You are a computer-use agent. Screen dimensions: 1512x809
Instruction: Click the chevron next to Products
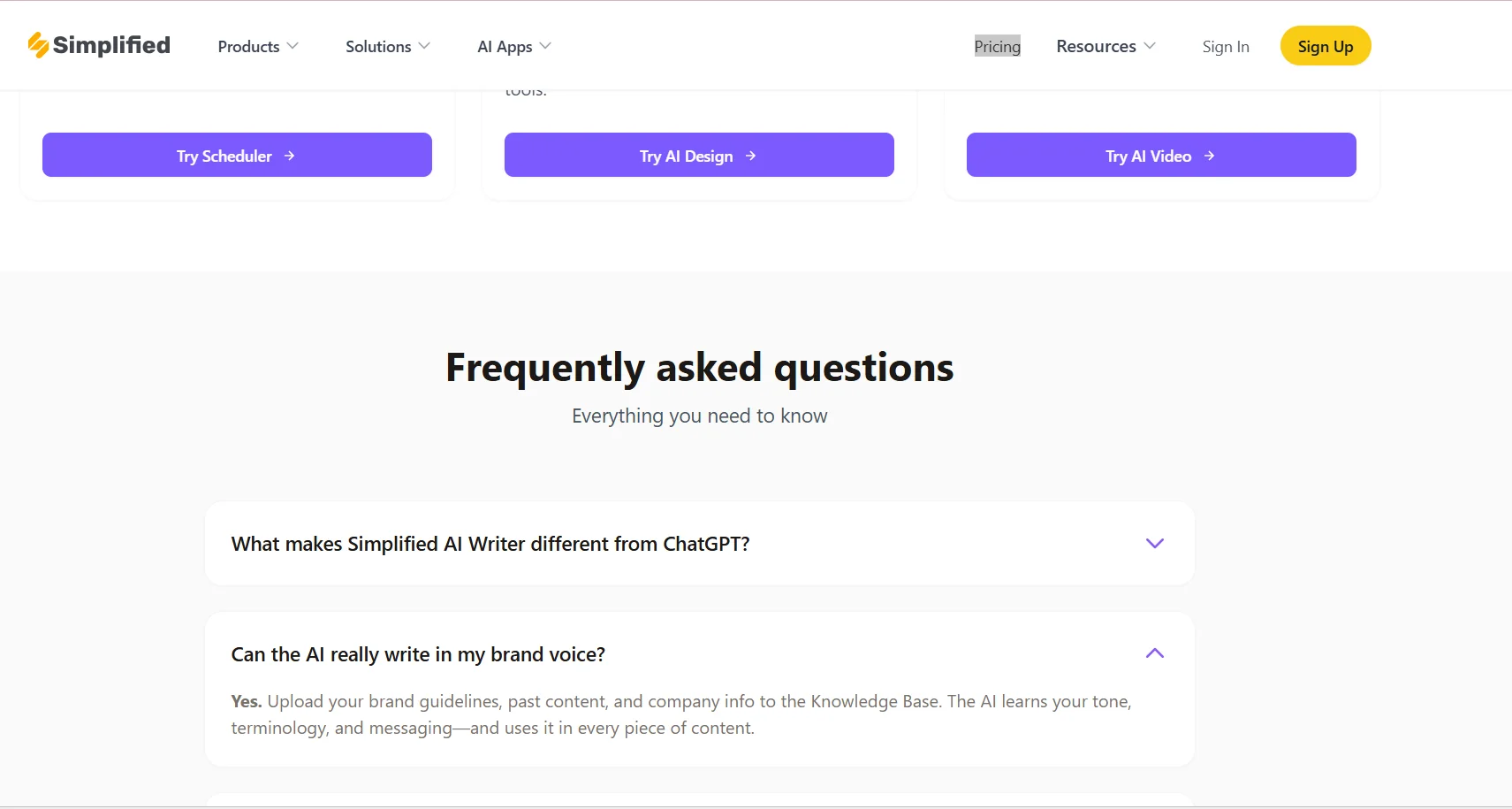coord(293,46)
